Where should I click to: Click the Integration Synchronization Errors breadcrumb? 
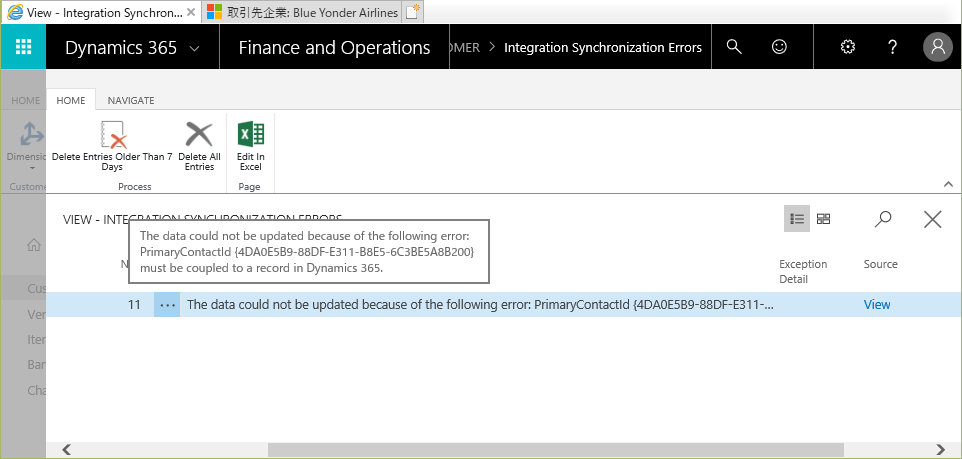[602, 47]
